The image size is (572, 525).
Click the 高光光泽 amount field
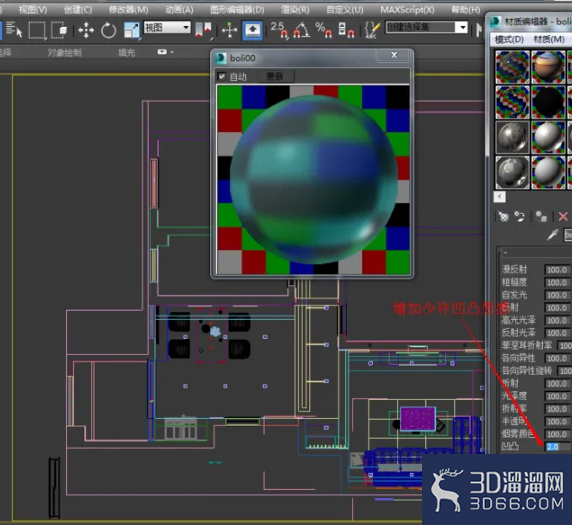(x=557, y=321)
